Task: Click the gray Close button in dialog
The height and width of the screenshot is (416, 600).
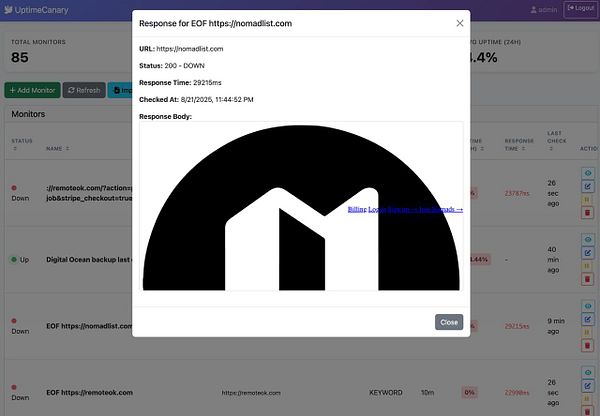Action: coord(448,322)
